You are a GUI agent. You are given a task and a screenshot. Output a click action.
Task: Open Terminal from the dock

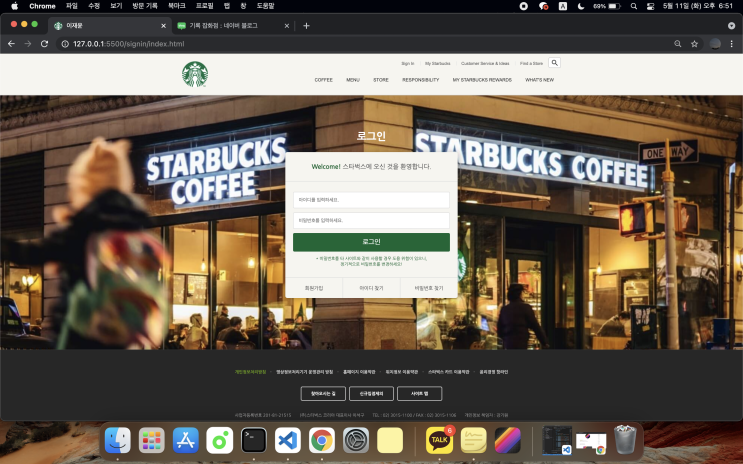click(254, 440)
